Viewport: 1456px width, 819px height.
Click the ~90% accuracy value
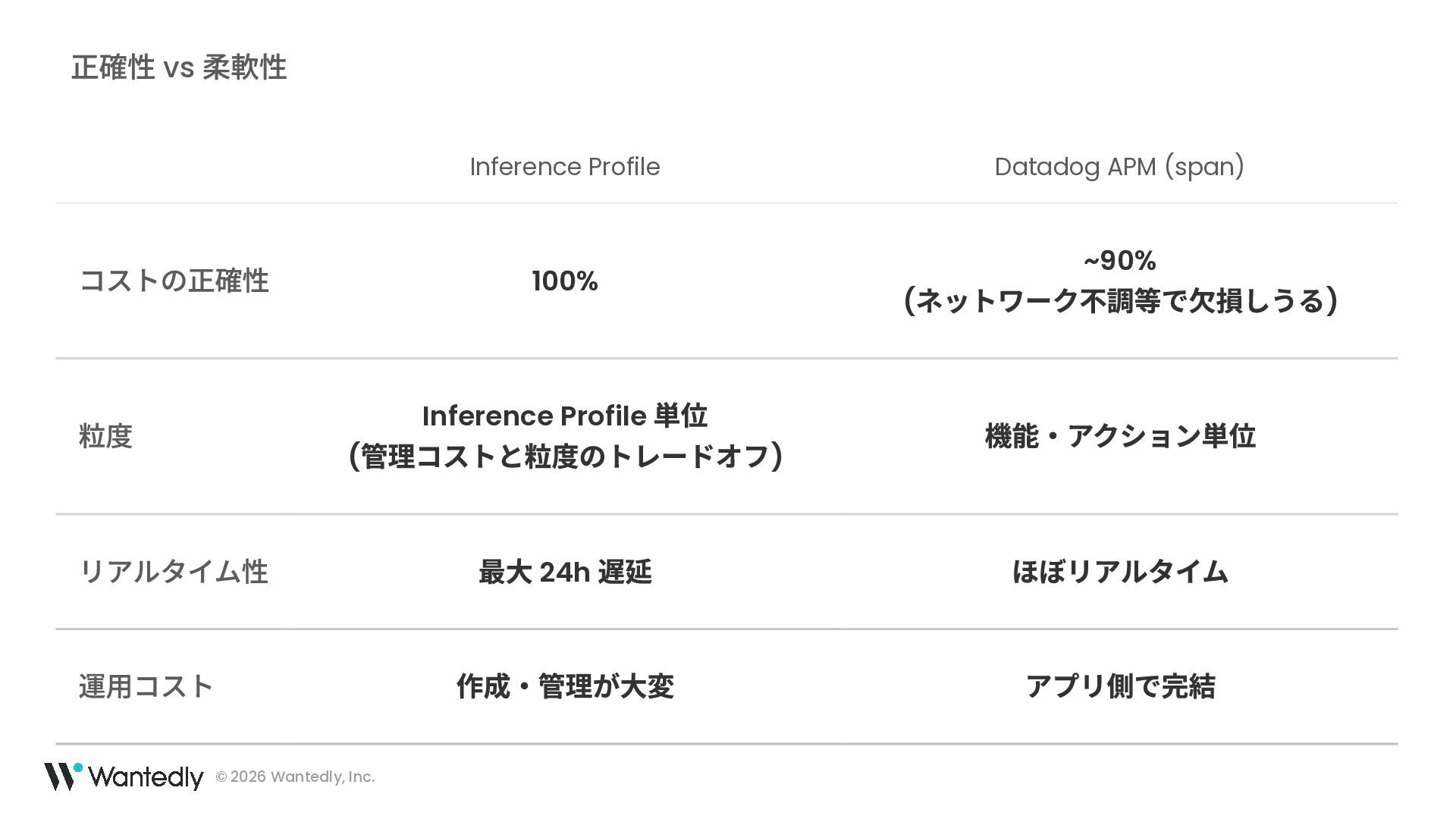1119,261
